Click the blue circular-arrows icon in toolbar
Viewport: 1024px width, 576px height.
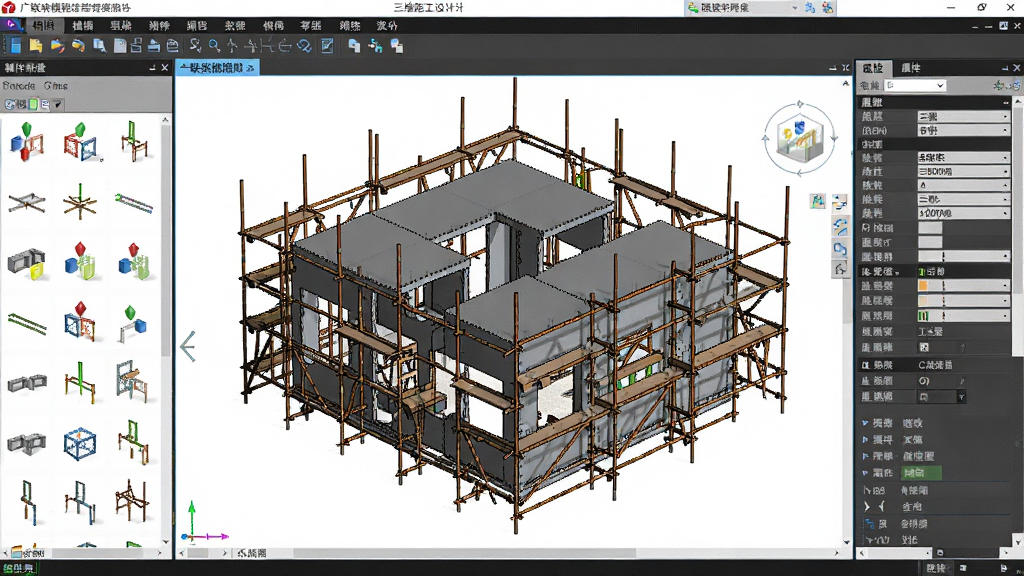[304, 46]
